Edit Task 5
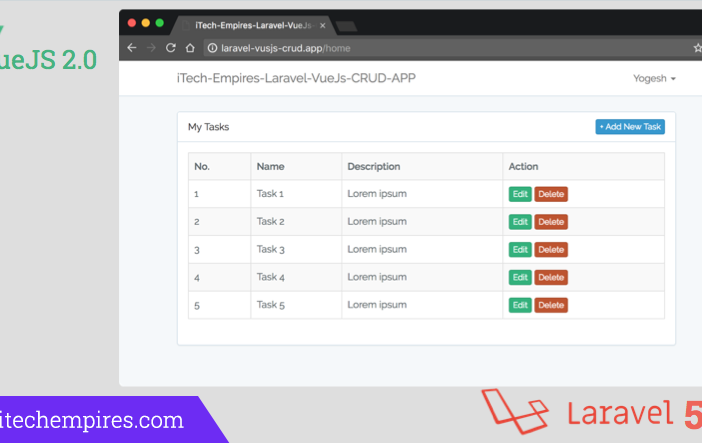Image resolution: width=702 pixels, height=443 pixels. [520, 305]
